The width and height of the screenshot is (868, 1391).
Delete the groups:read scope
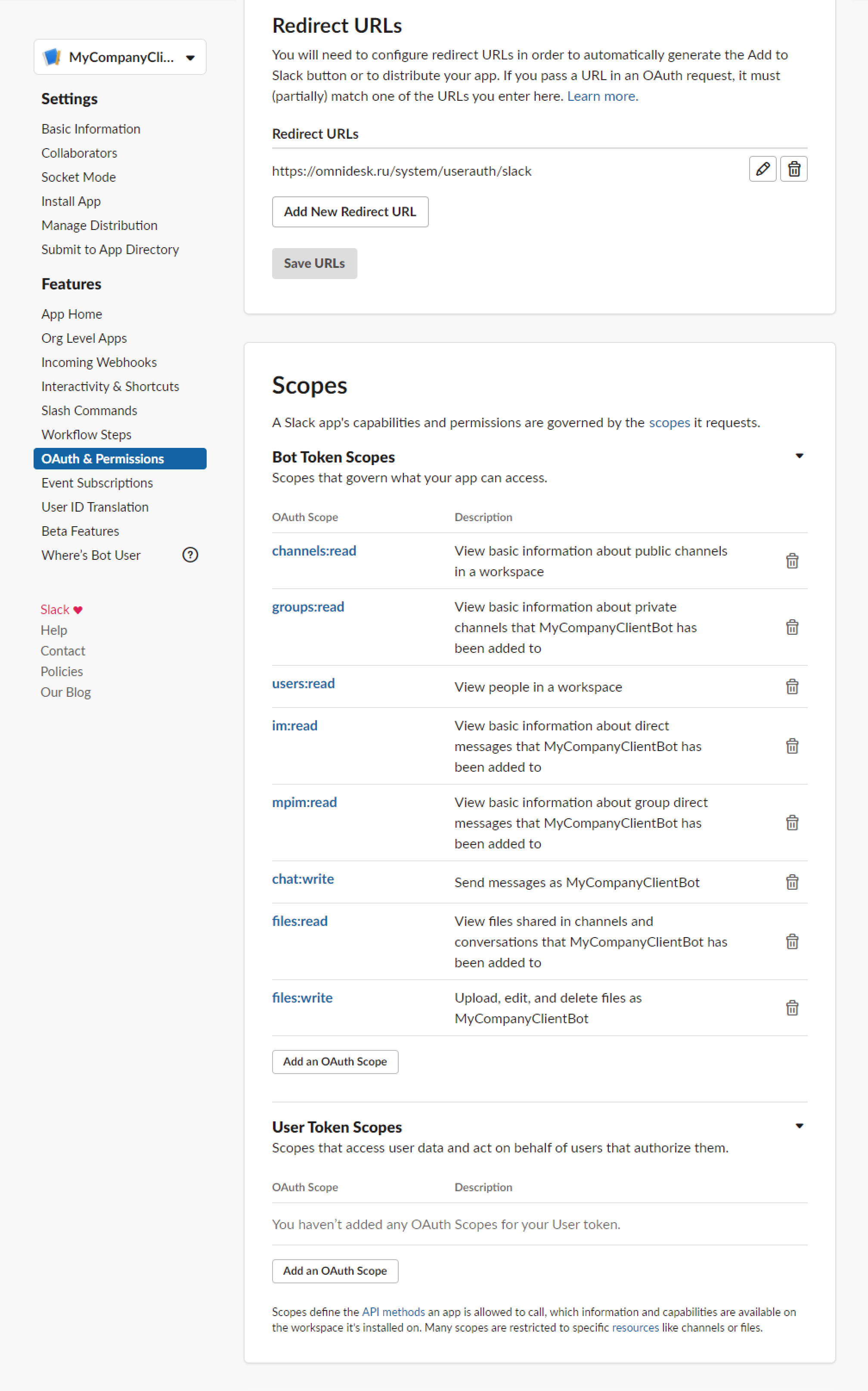[792, 627]
